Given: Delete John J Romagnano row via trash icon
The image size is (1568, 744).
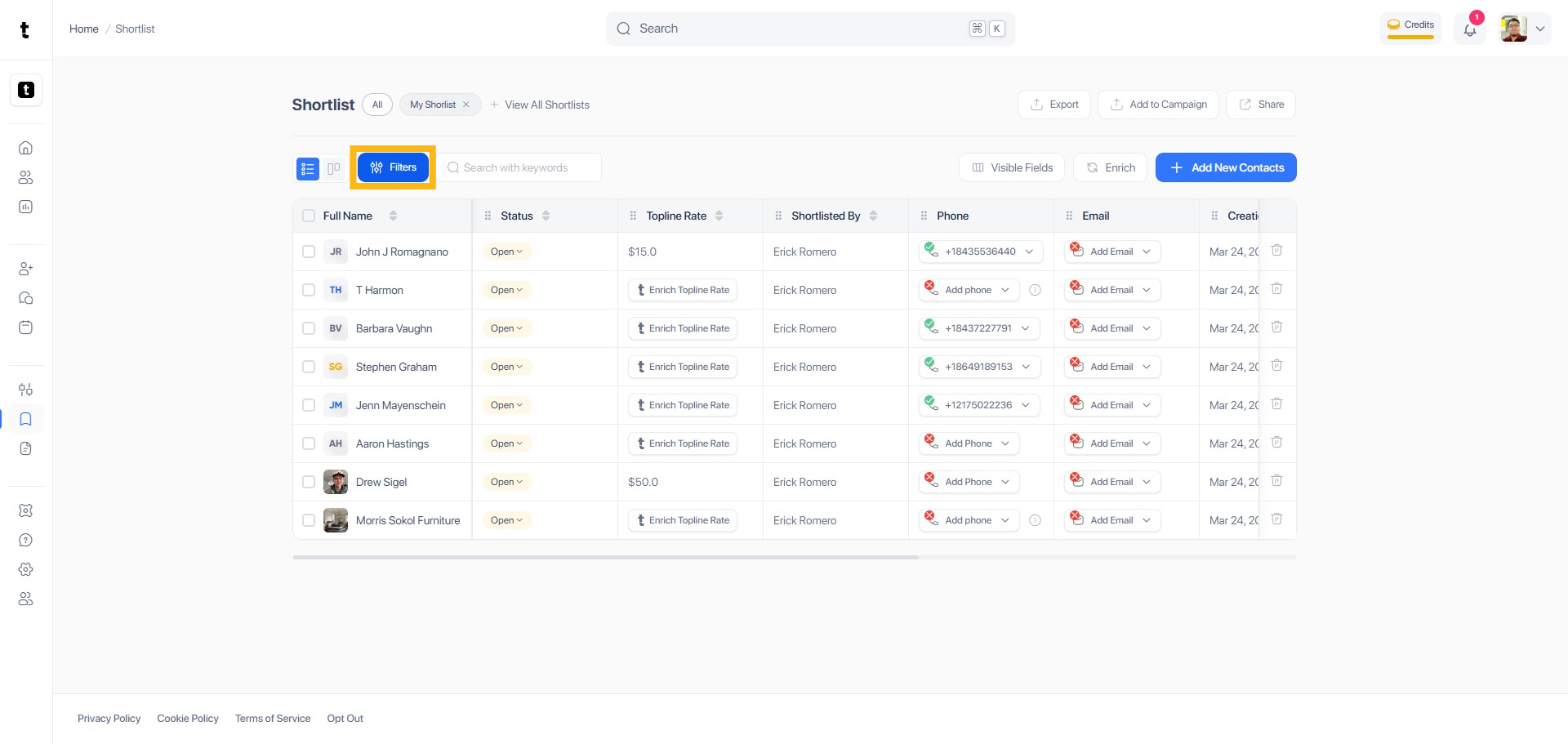Looking at the screenshot, I should (1276, 251).
